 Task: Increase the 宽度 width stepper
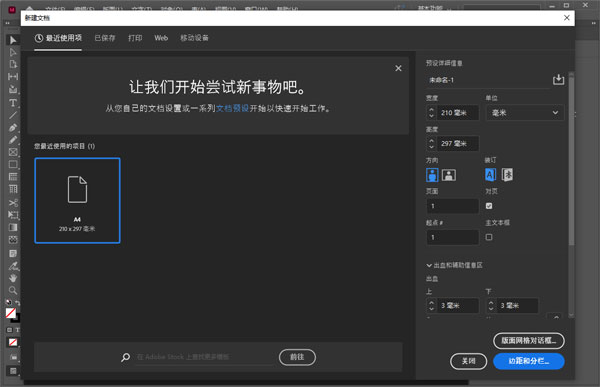tap(432, 109)
